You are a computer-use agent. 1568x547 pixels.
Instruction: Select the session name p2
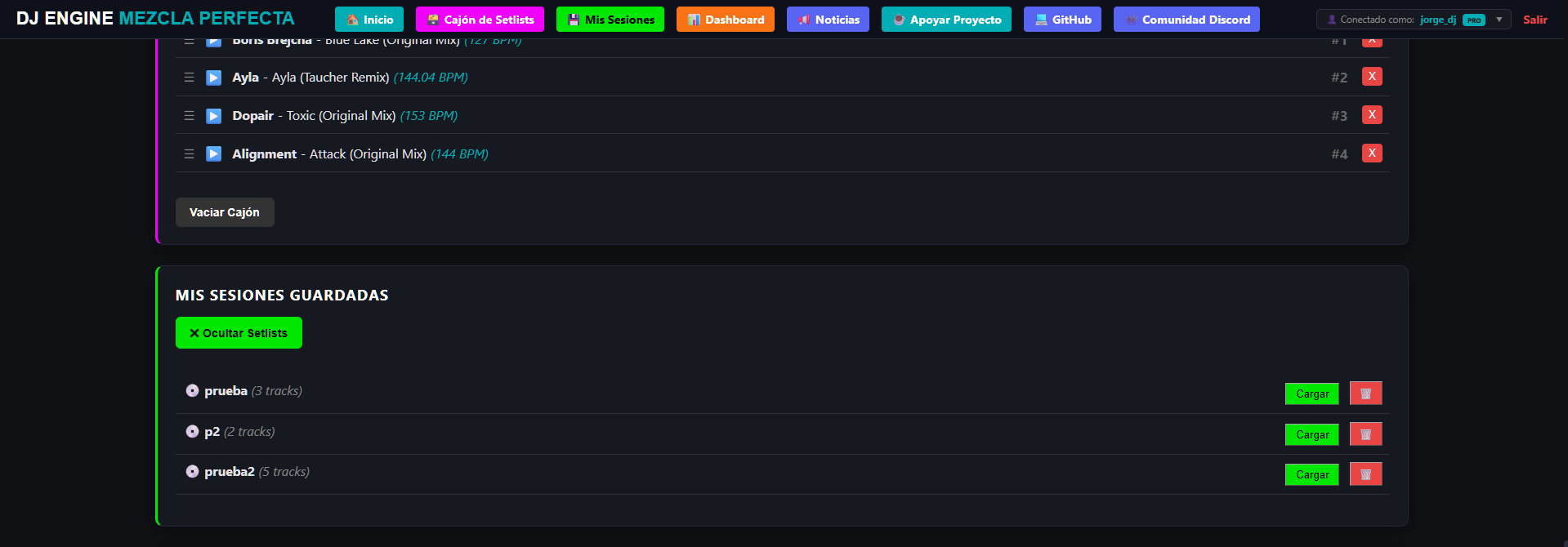tap(212, 432)
